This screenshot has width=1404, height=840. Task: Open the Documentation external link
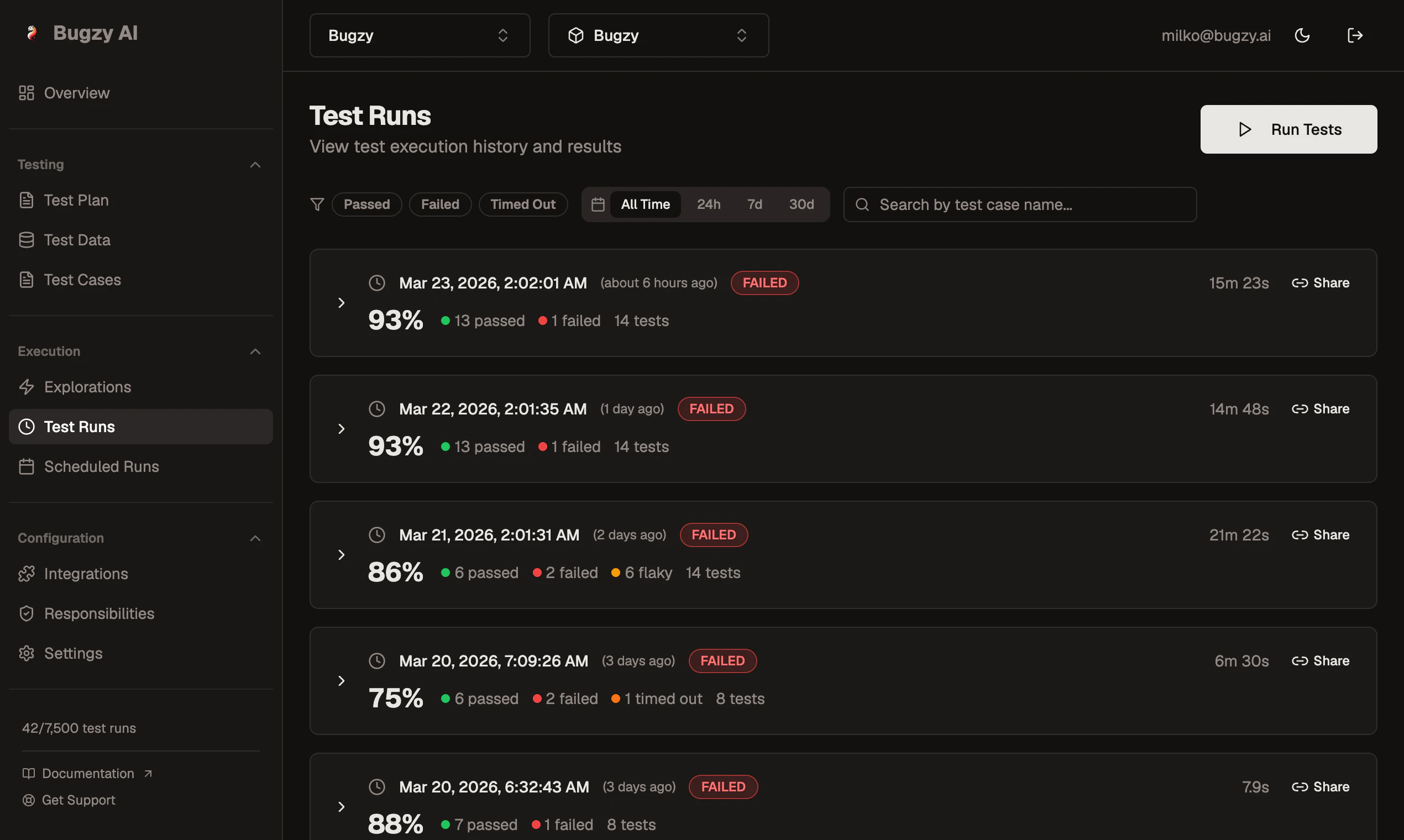[x=88, y=773]
